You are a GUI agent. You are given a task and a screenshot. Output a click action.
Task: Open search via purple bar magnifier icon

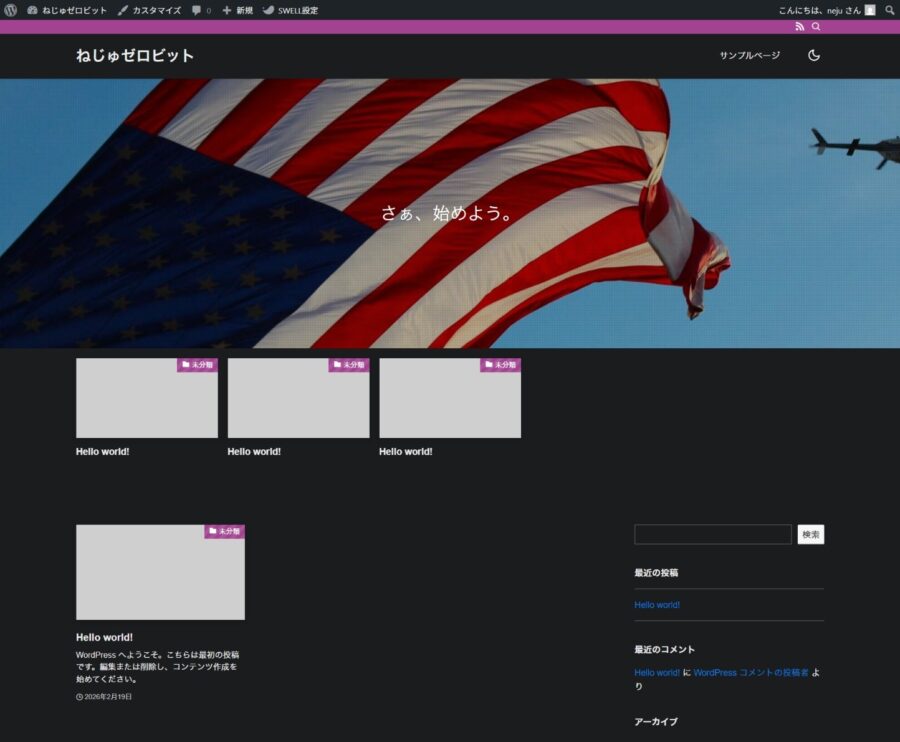pos(816,27)
